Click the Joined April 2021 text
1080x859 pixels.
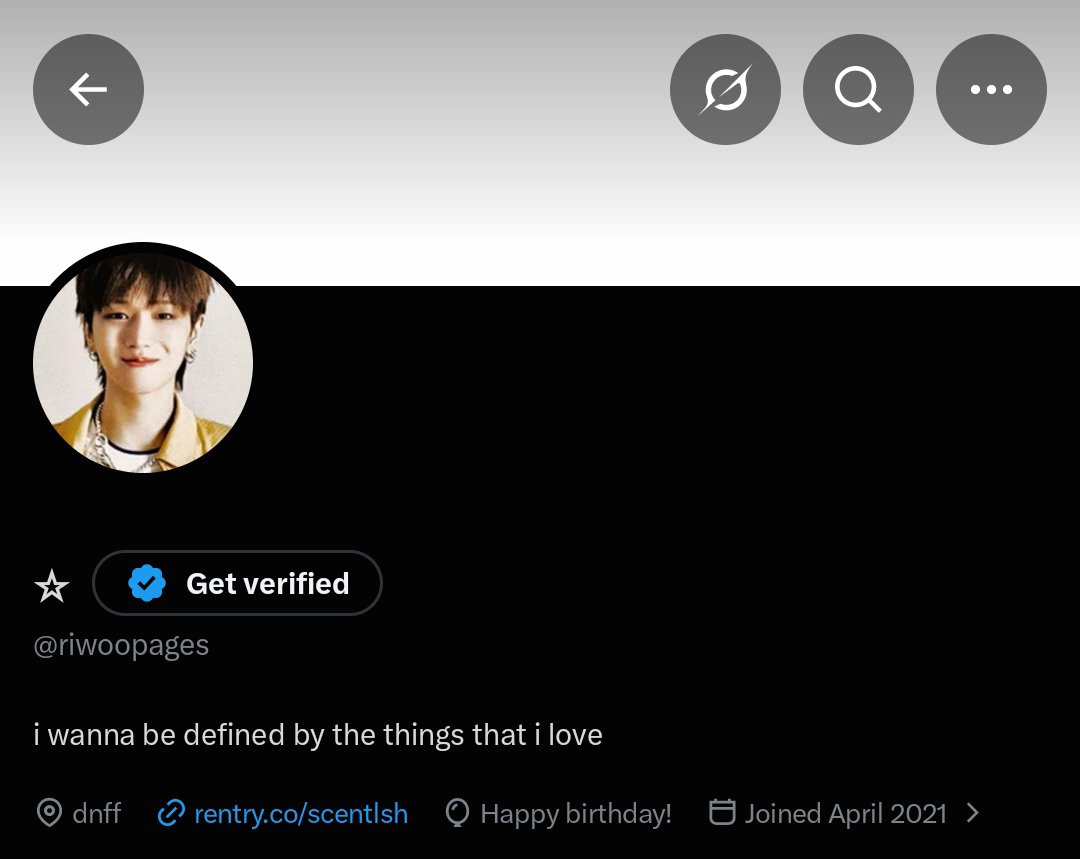click(846, 814)
